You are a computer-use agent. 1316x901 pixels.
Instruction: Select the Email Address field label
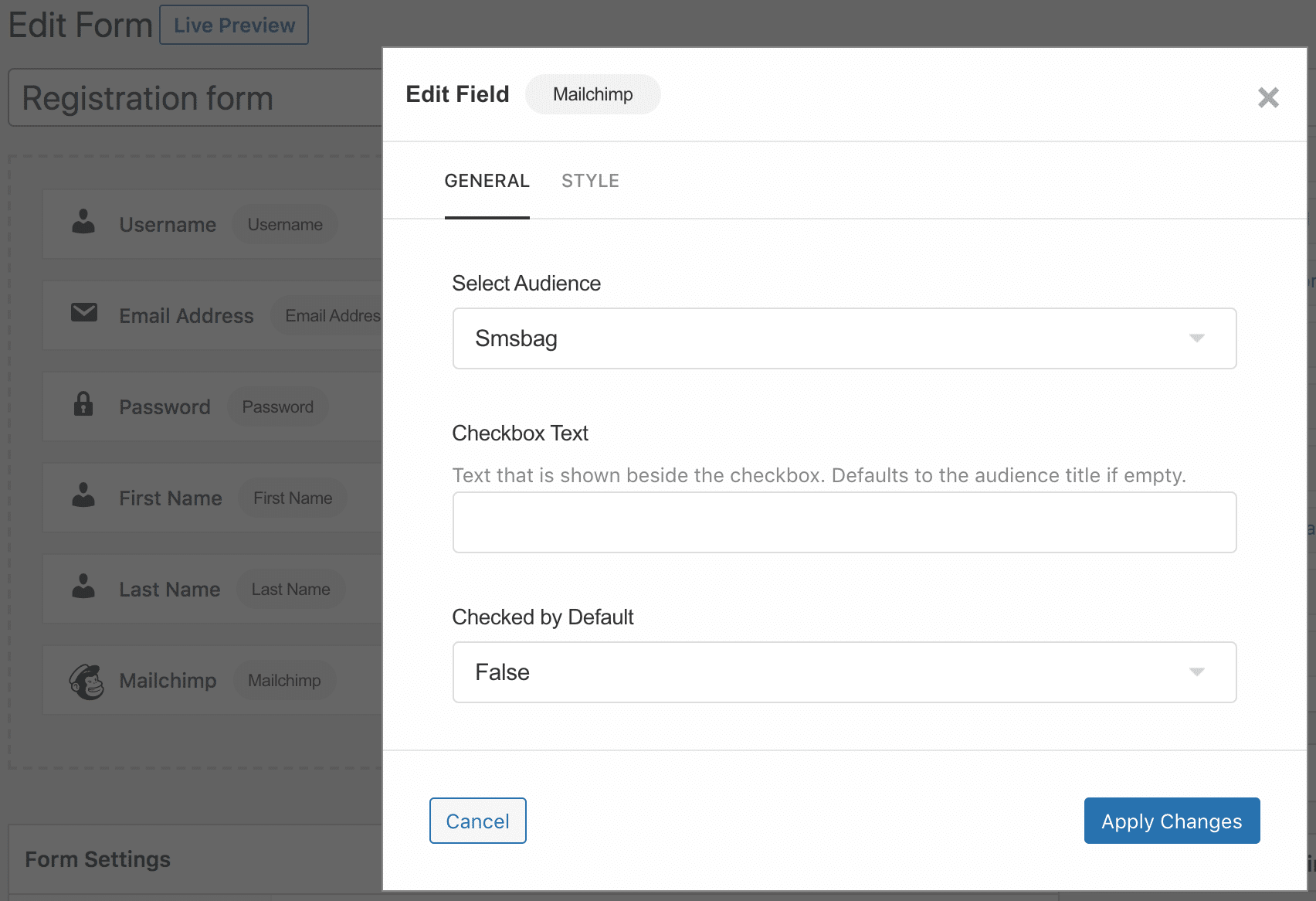coord(186,316)
